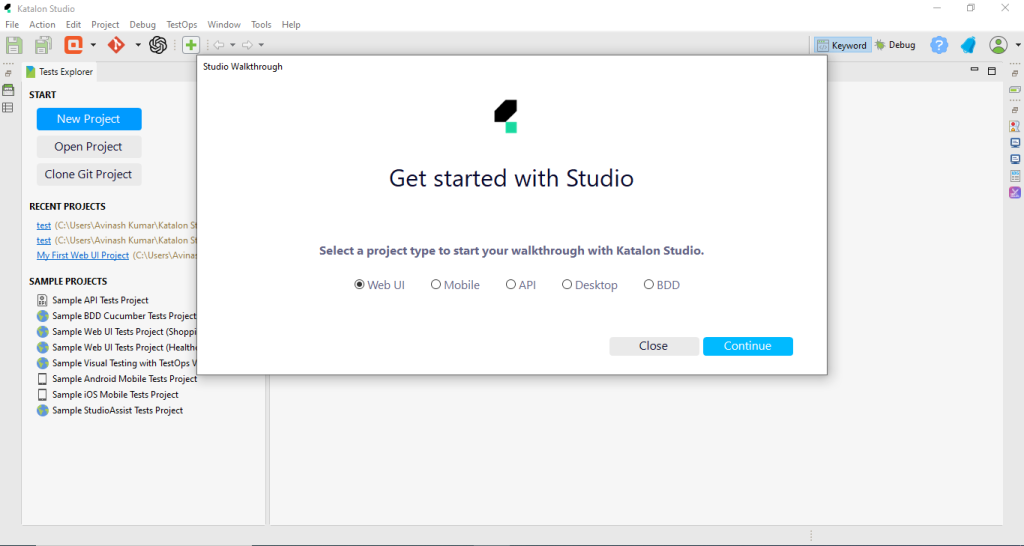Viewport: 1024px width, 546px height.
Task: Select the Tests Explorer tab
Action: coord(59,72)
